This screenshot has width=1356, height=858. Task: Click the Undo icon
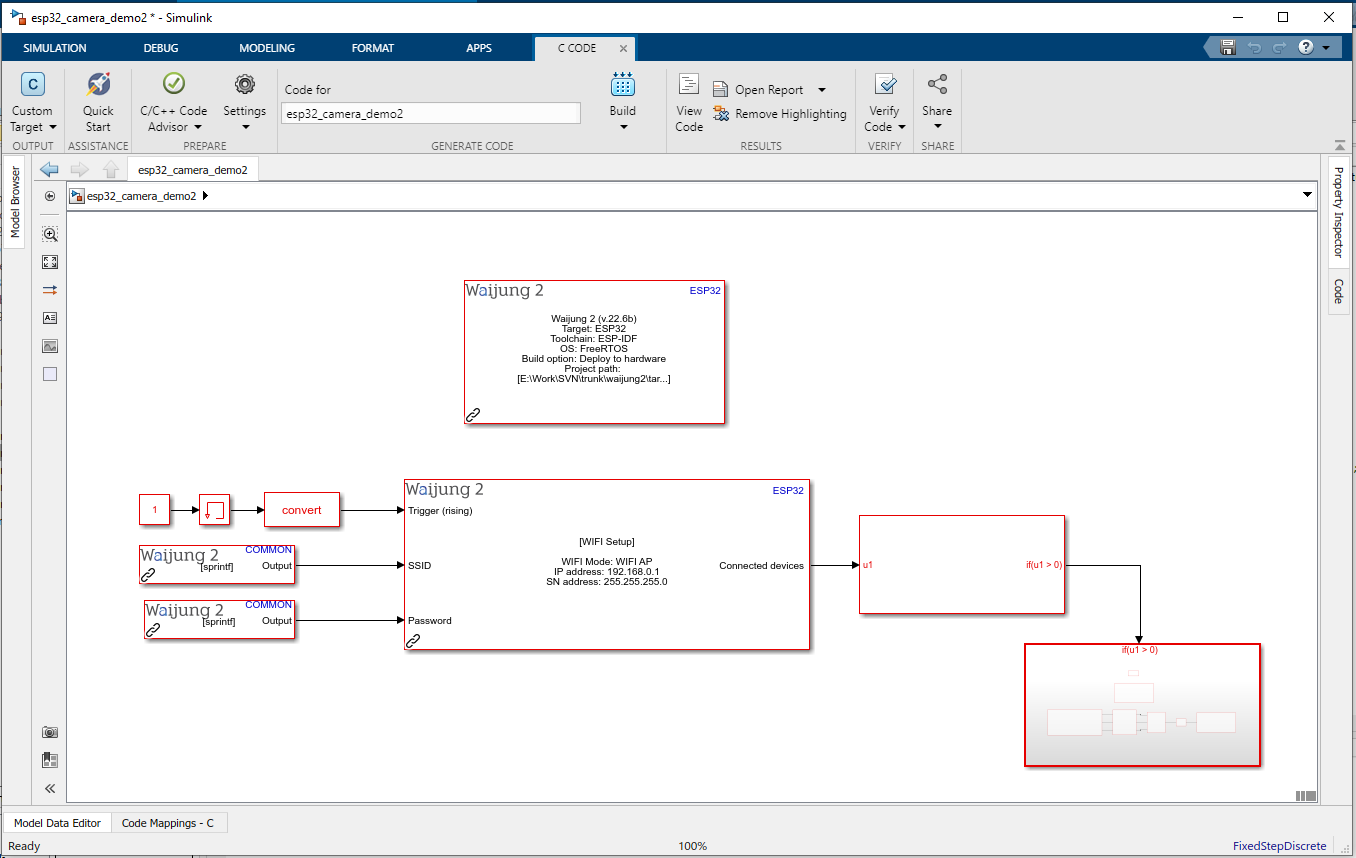point(1254,47)
